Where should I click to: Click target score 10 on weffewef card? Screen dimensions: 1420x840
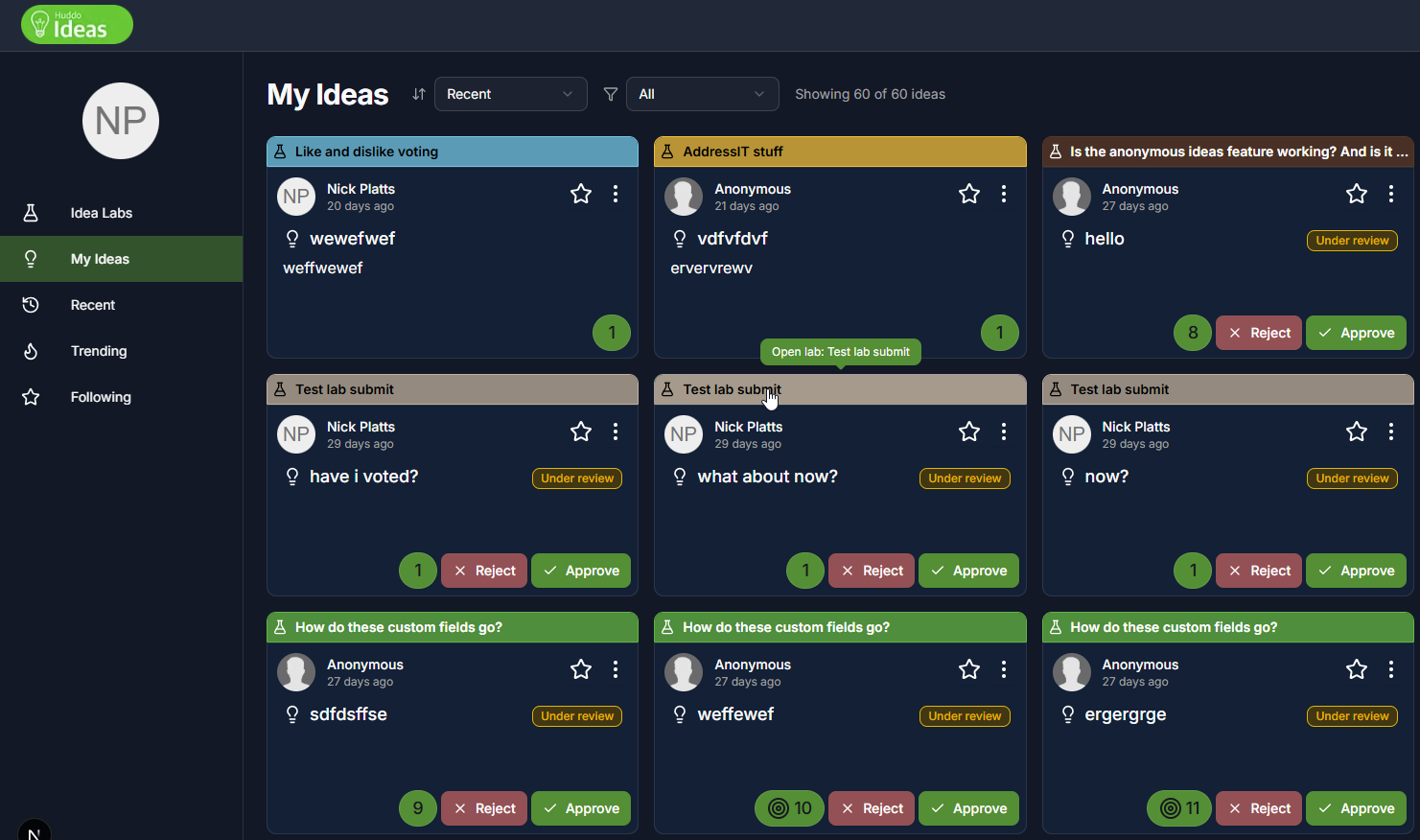tap(790, 808)
